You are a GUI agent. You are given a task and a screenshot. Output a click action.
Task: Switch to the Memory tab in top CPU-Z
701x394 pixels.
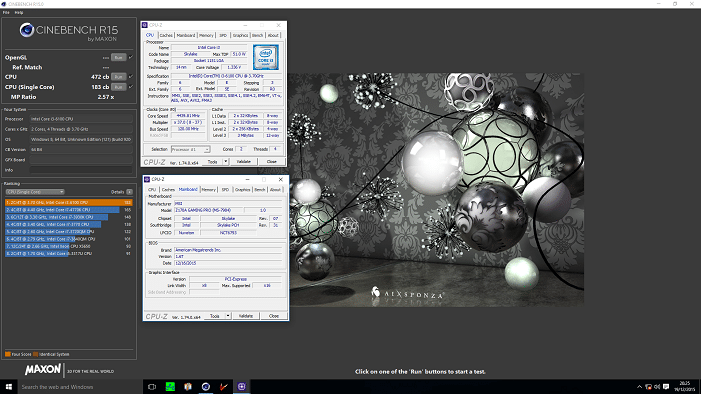coord(206,35)
